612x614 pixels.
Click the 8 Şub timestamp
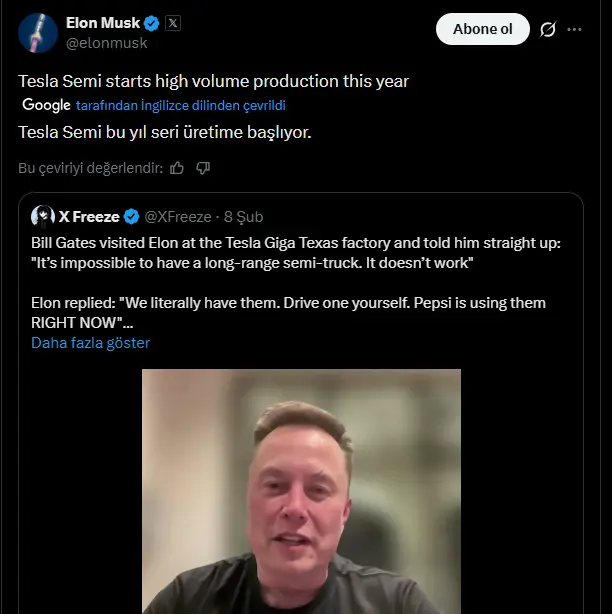point(243,216)
